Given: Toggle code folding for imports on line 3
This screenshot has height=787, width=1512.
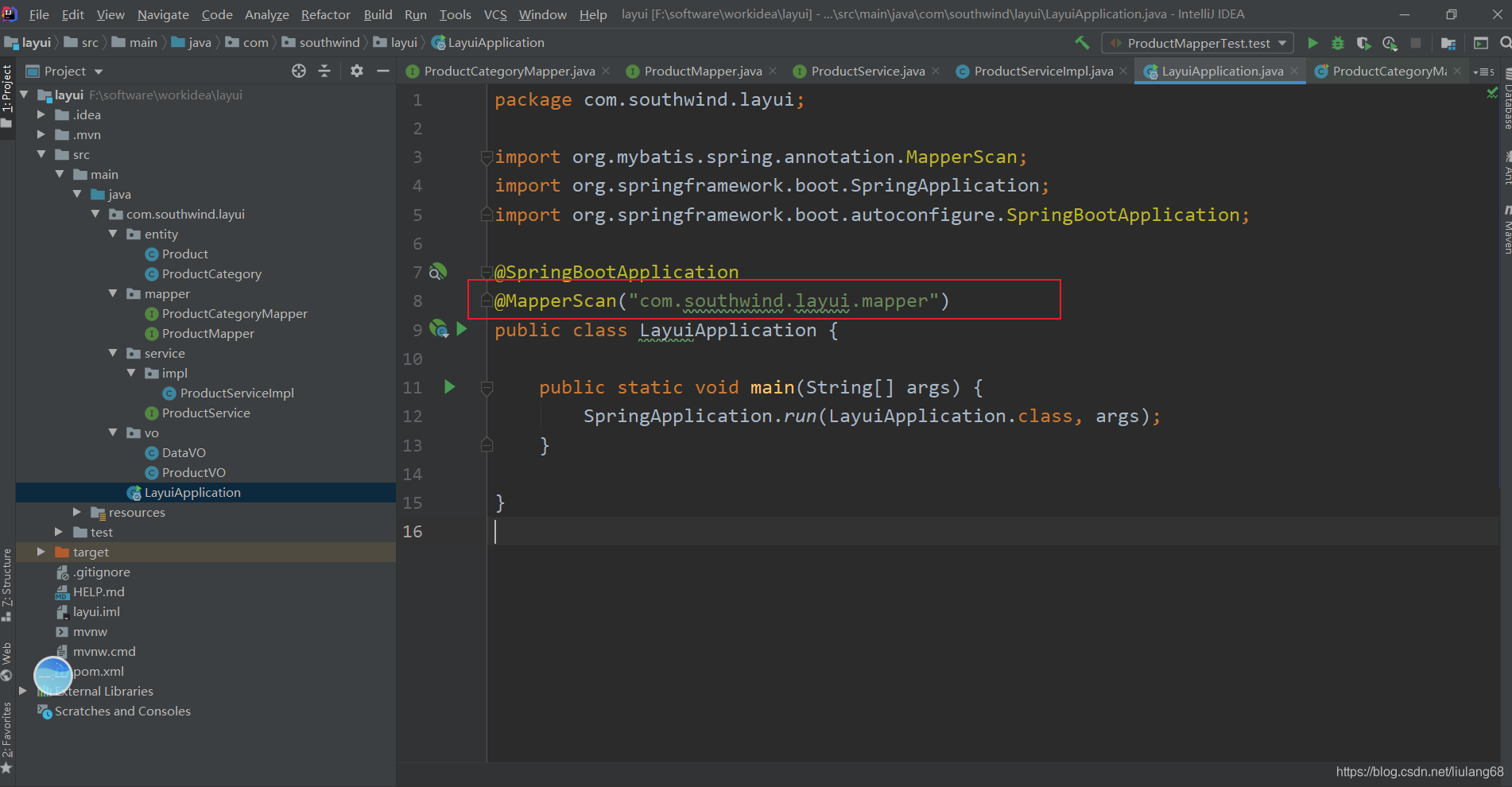Looking at the screenshot, I should (x=487, y=157).
